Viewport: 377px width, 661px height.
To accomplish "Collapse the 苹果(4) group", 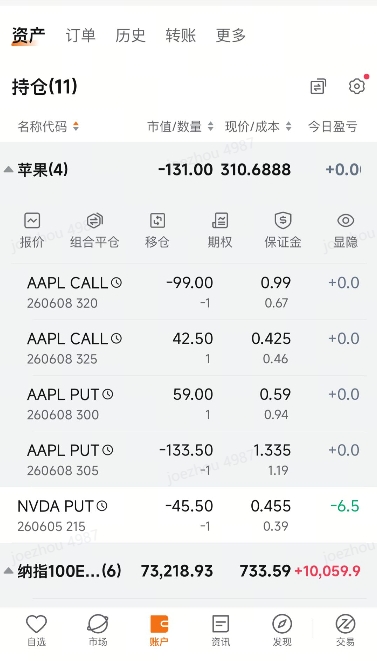I will point(8,170).
